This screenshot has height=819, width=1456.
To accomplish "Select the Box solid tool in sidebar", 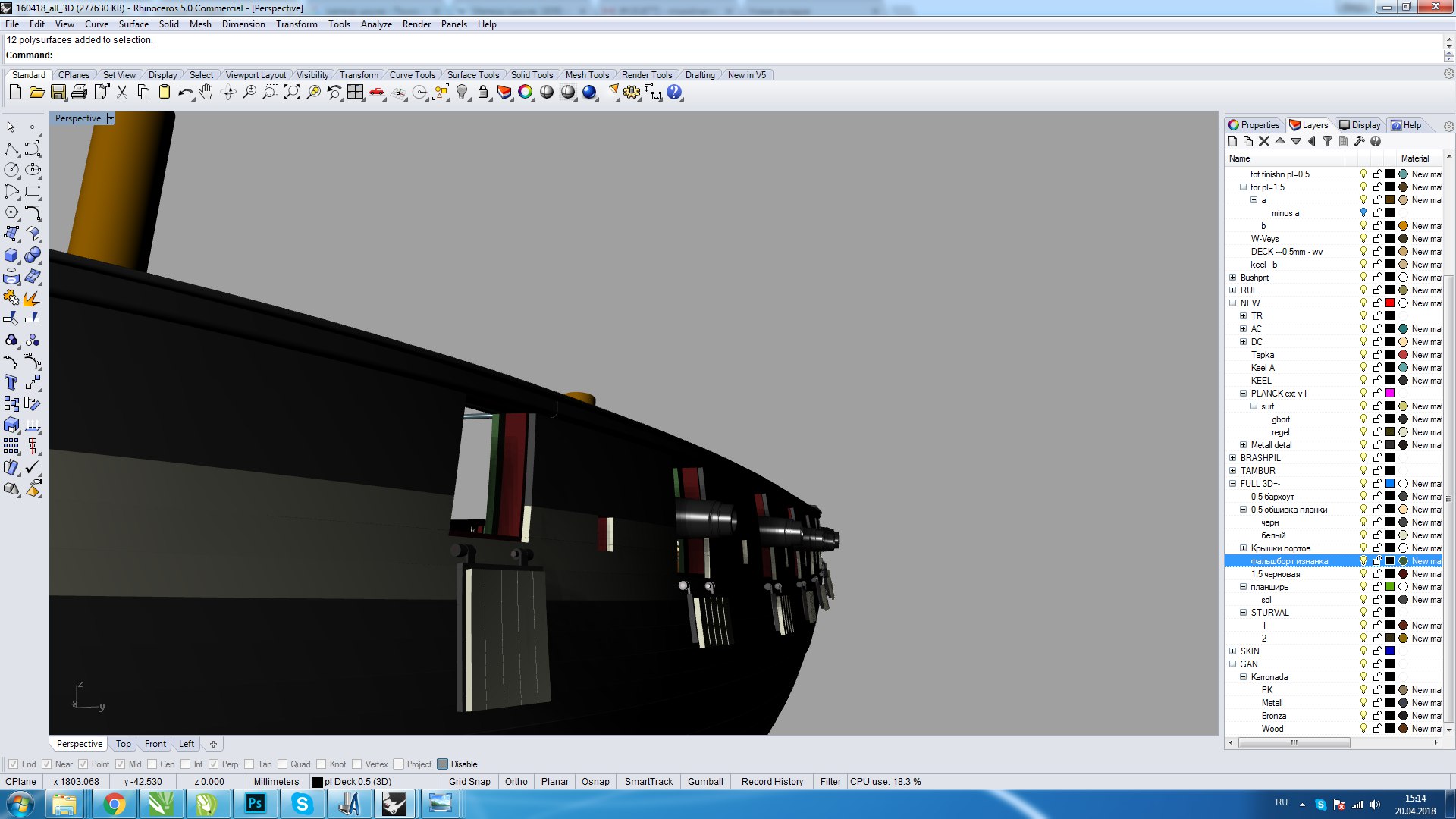I will (x=11, y=256).
